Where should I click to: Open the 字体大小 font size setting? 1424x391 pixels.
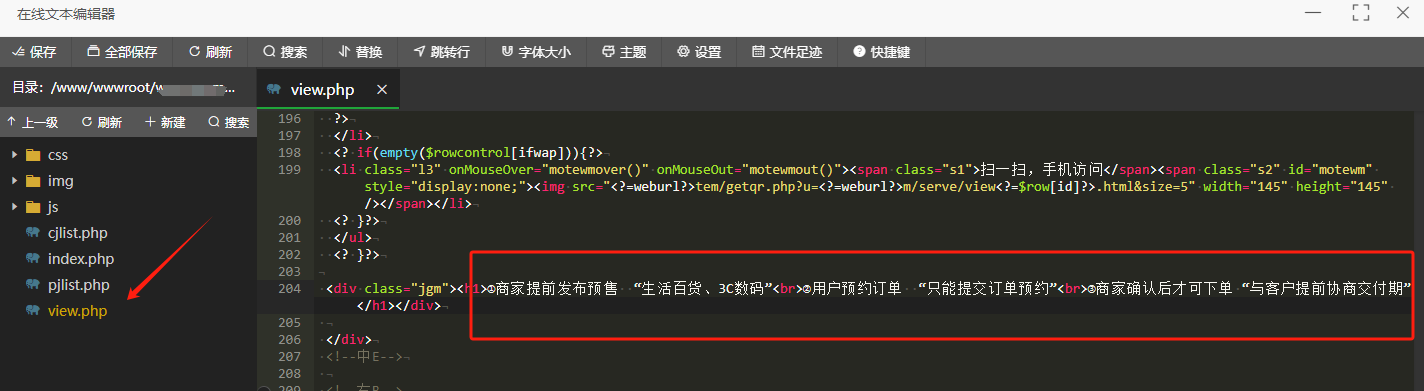[x=536, y=52]
